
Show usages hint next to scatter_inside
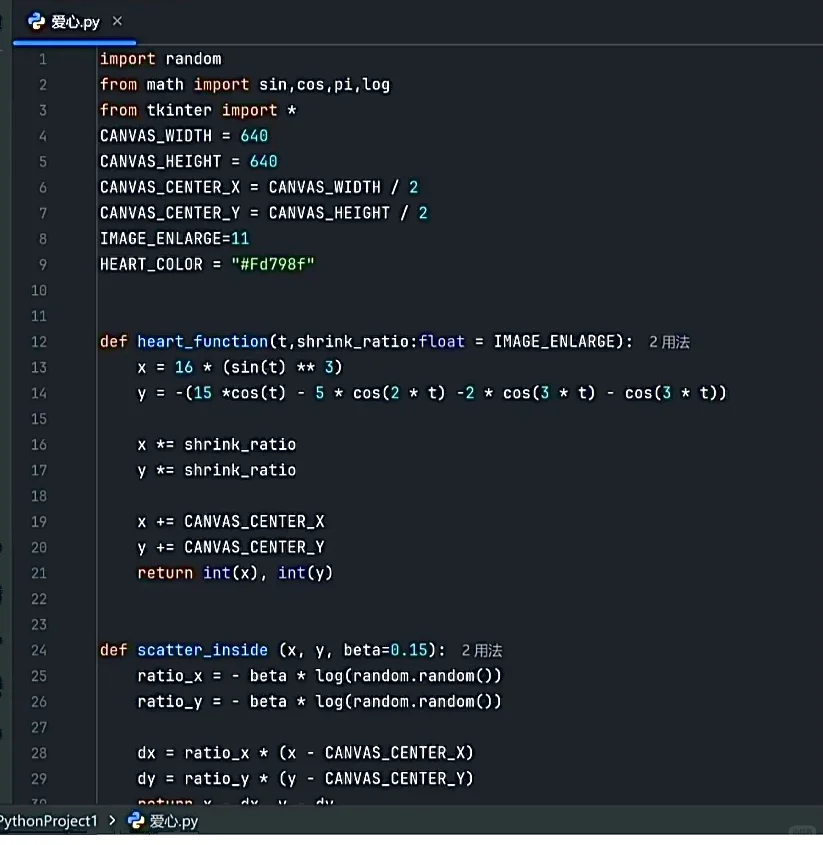(x=481, y=650)
